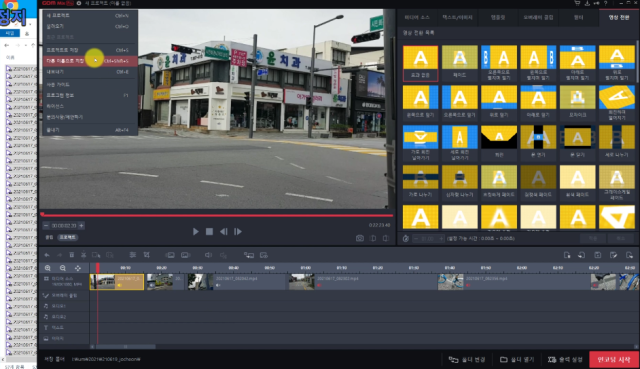Viewport: 640px width, 369px height.
Task: Click the red 인코딩 시작 button
Action: click(x=614, y=360)
